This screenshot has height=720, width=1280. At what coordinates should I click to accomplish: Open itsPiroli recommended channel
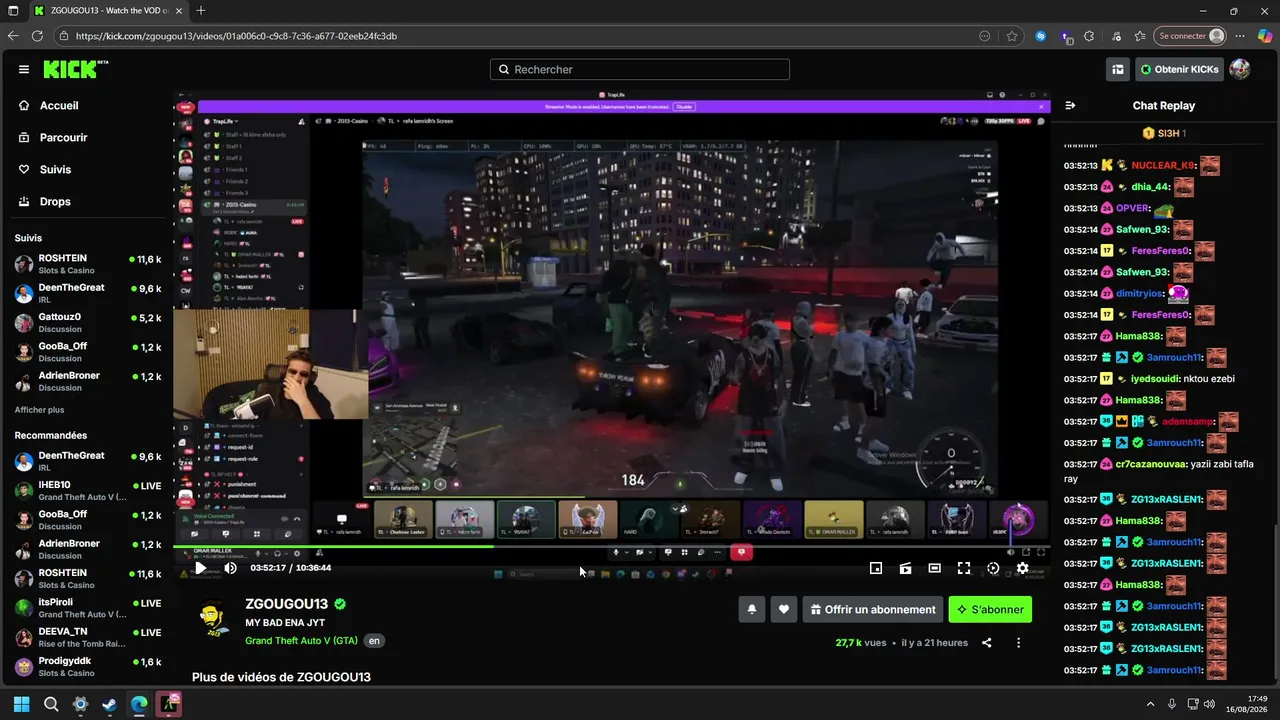pos(87,608)
